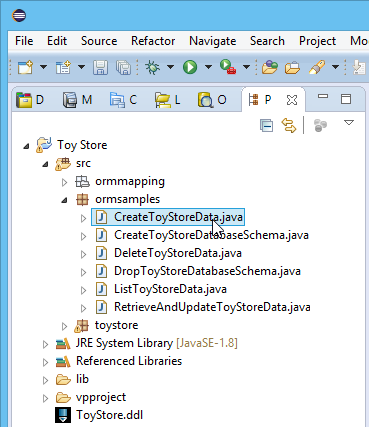Expand Referenced Libraries node

tap(45, 362)
